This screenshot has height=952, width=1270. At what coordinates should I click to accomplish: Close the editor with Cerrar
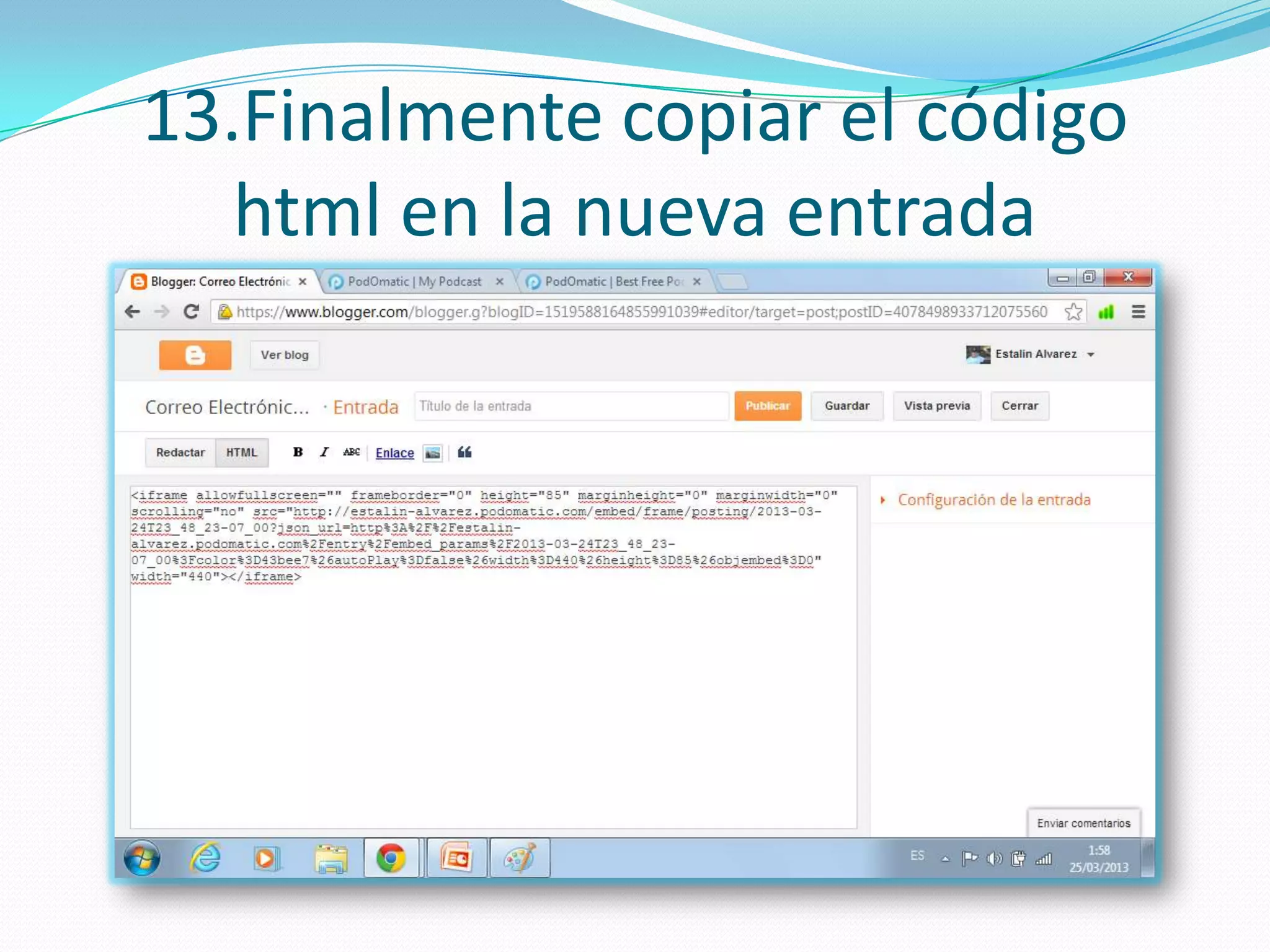(1019, 406)
